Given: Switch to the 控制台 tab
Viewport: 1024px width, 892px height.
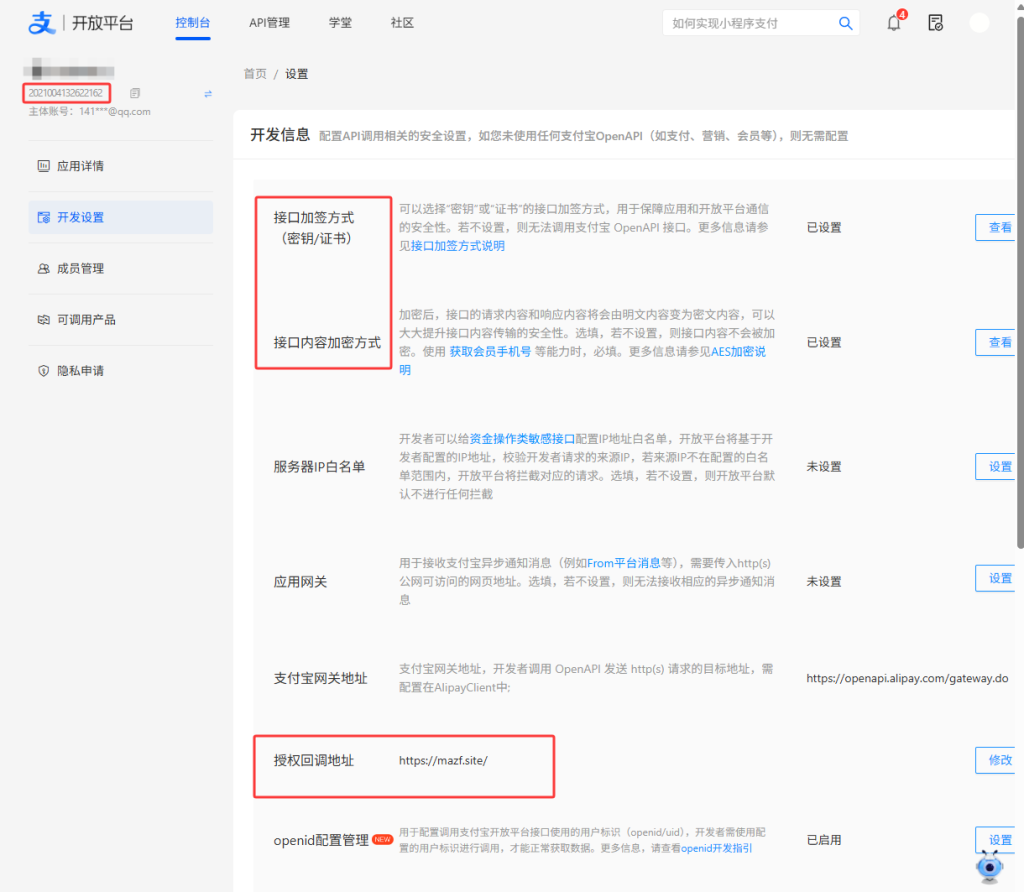Looking at the screenshot, I should tap(193, 23).
